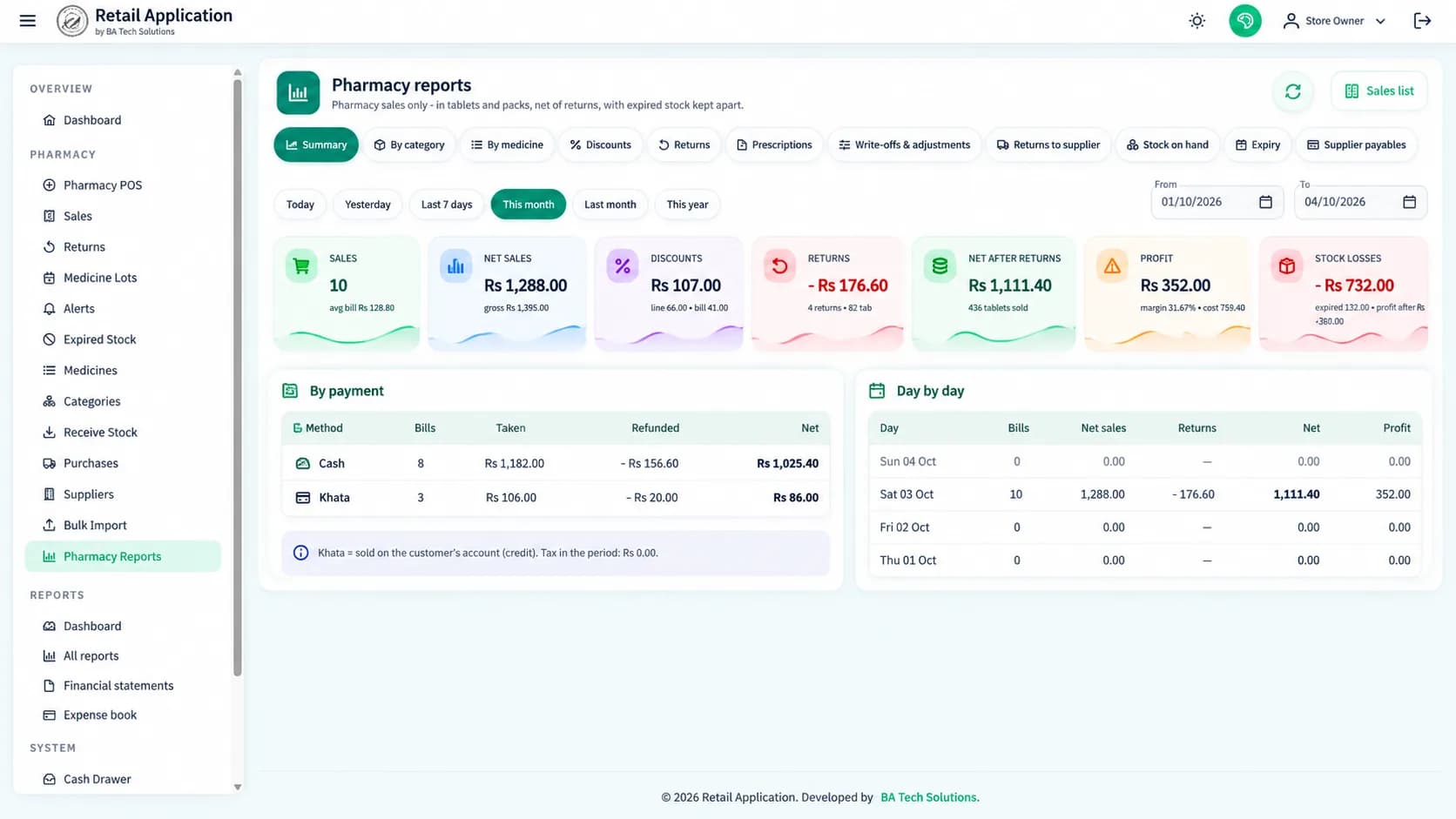
Task: Open Expired Stock in sidebar
Action: [x=123, y=339]
